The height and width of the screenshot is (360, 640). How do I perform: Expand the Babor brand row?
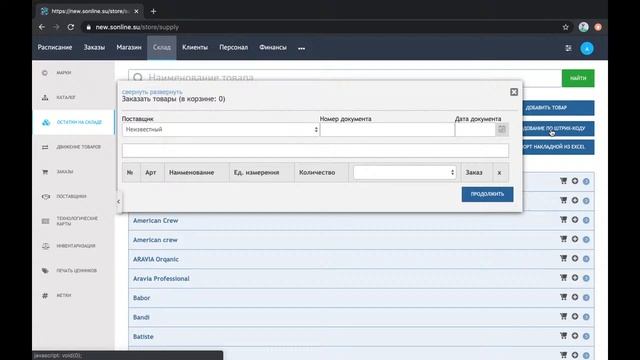pyautogui.click(x=141, y=298)
